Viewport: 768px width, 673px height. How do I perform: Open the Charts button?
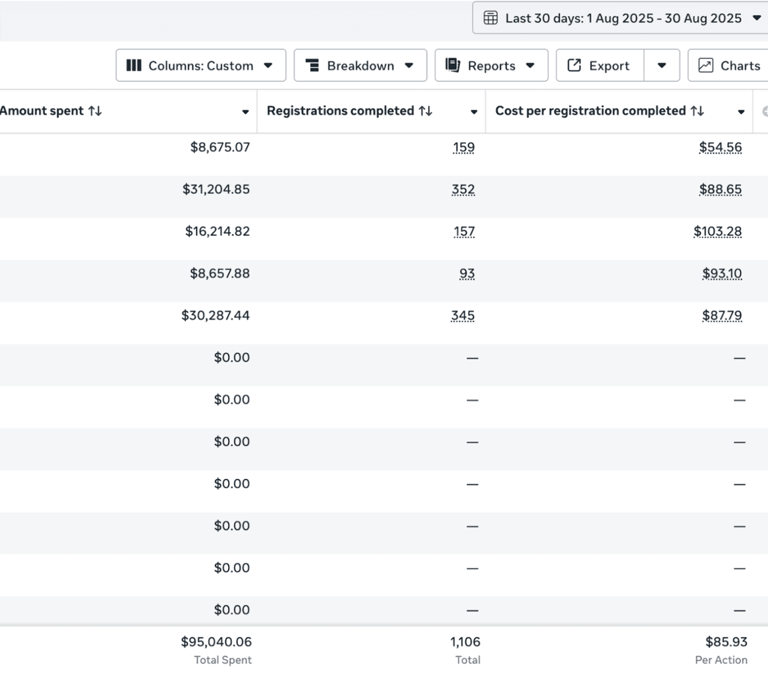tap(728, 65)
